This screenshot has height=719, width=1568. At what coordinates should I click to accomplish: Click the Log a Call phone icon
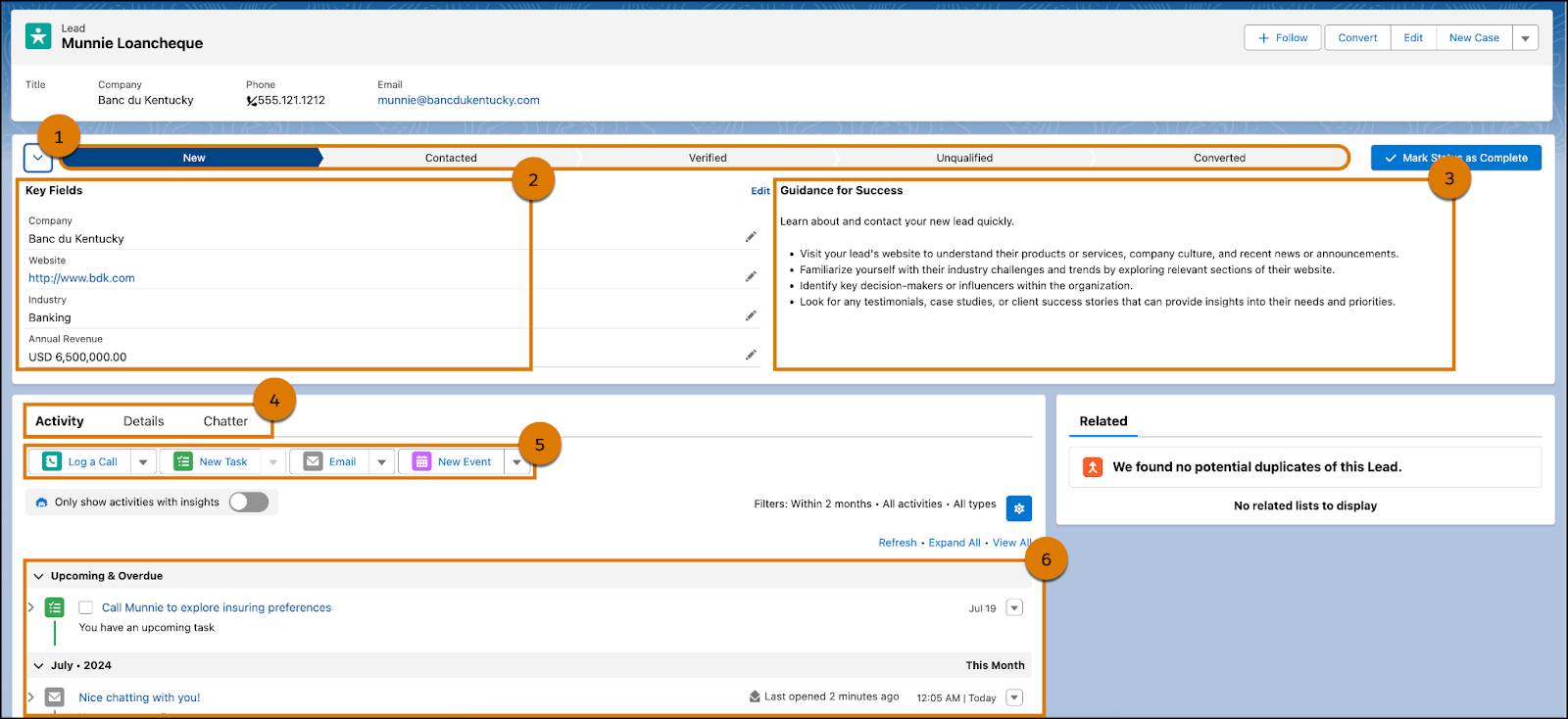tap(52, 461)
